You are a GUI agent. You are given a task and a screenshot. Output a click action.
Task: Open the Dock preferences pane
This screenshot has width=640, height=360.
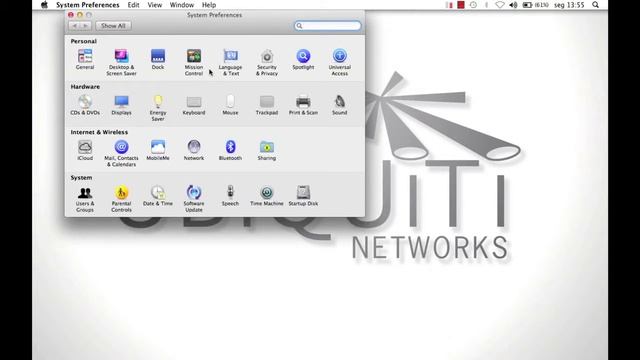pos(158,60)
